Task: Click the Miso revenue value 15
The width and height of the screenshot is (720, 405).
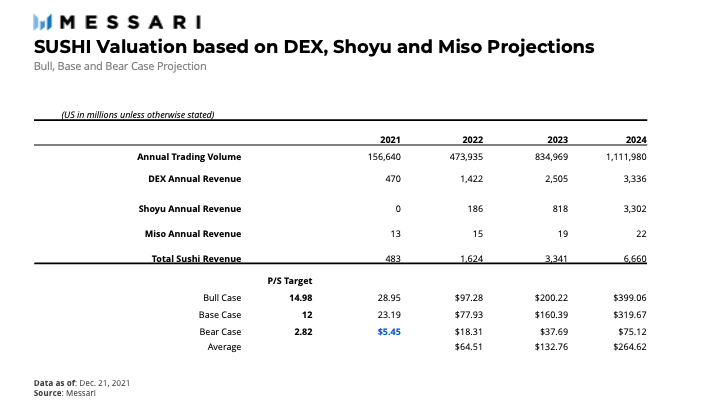Action: tap(478, 234)
